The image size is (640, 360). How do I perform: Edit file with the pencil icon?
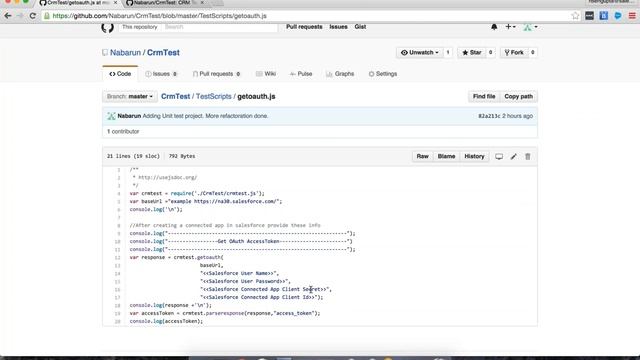pyautogui.click(x=513, y=156)
